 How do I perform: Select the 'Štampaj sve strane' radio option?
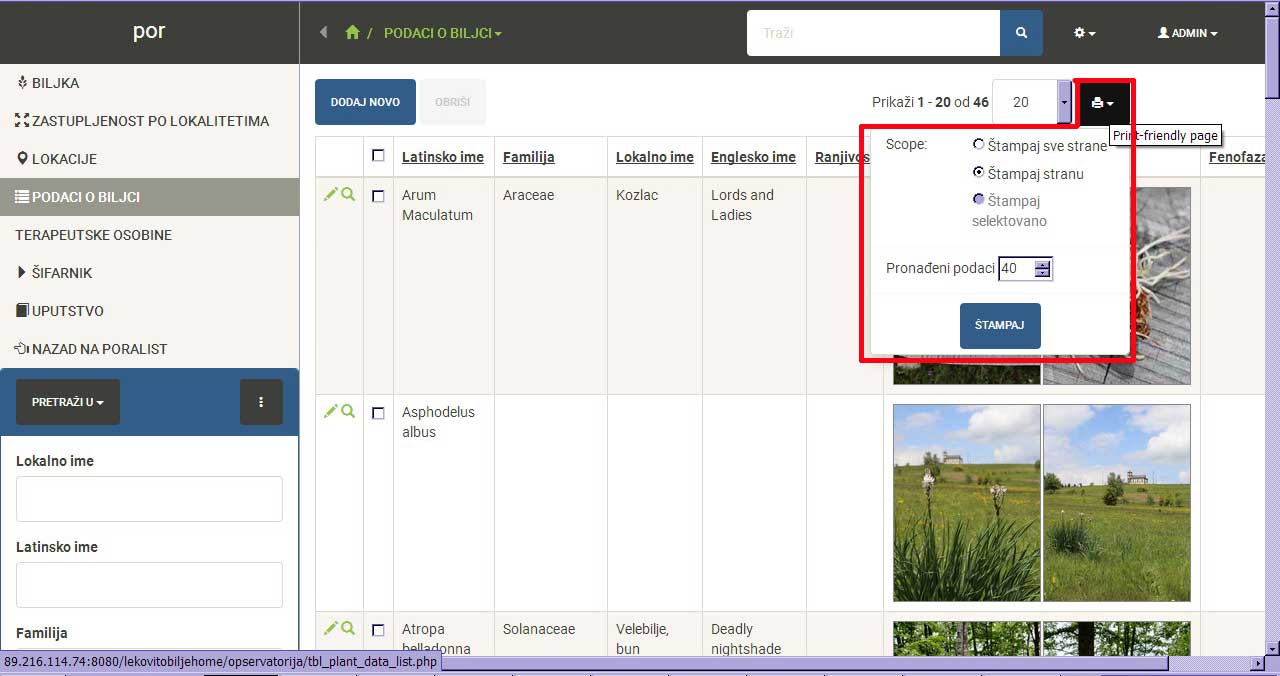point(979,145)
